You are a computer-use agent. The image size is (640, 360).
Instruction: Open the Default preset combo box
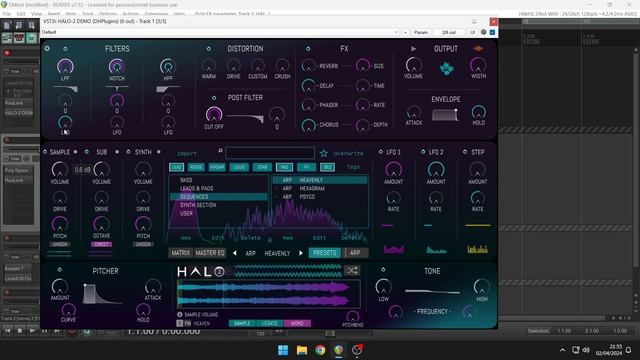click(x=220, y=32)
